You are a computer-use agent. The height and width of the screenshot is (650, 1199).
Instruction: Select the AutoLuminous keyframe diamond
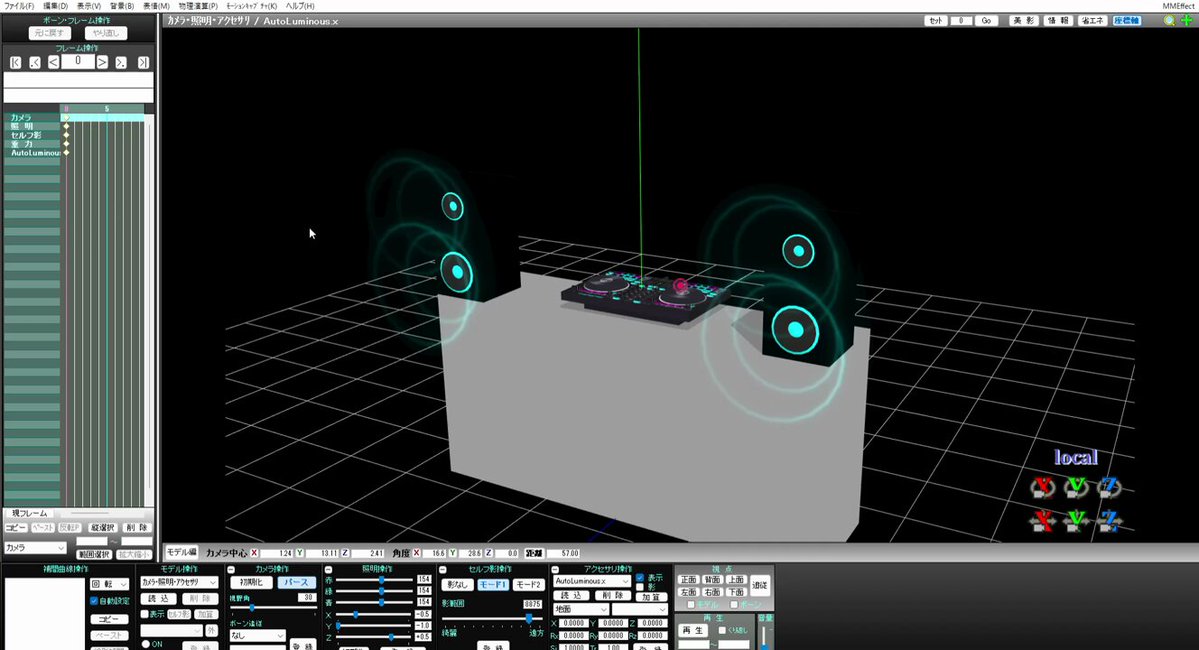[67, 153]
